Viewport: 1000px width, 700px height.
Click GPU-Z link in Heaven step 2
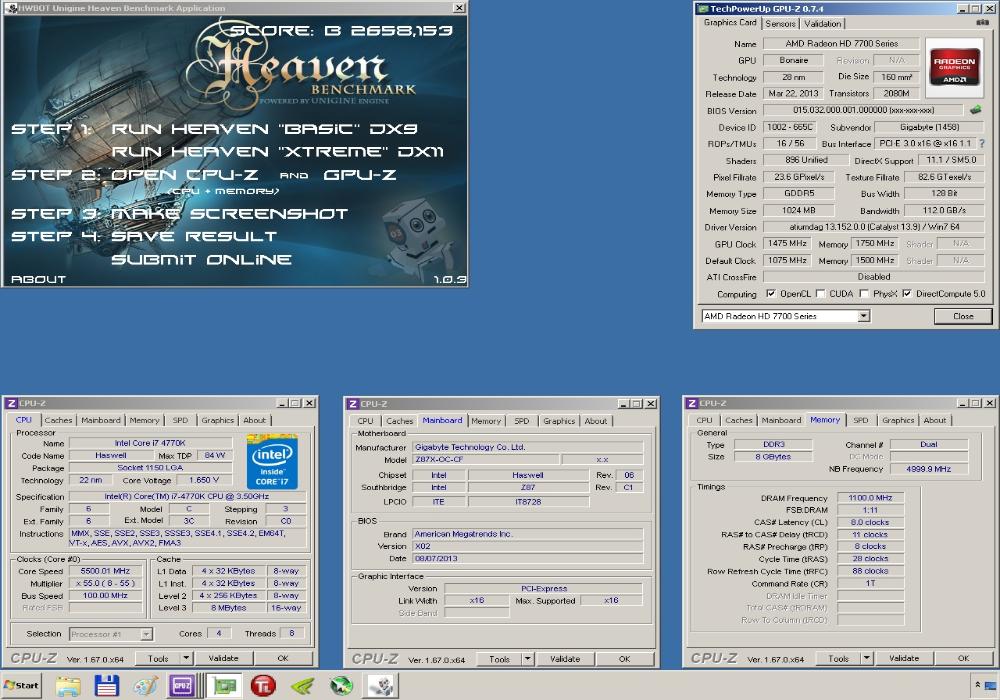[x=360, y=175]
